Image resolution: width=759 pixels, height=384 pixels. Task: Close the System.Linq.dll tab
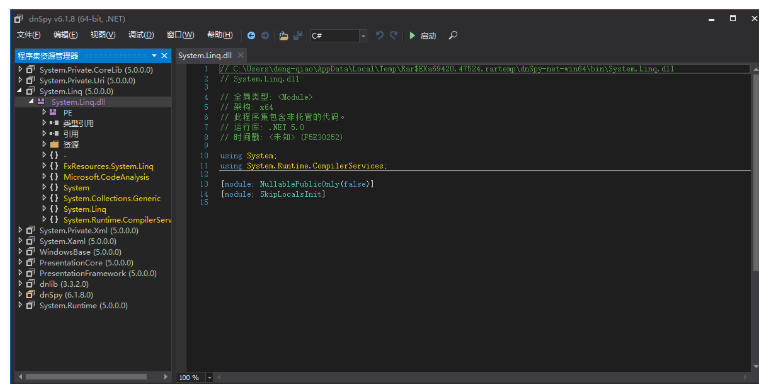coord(241,55)
